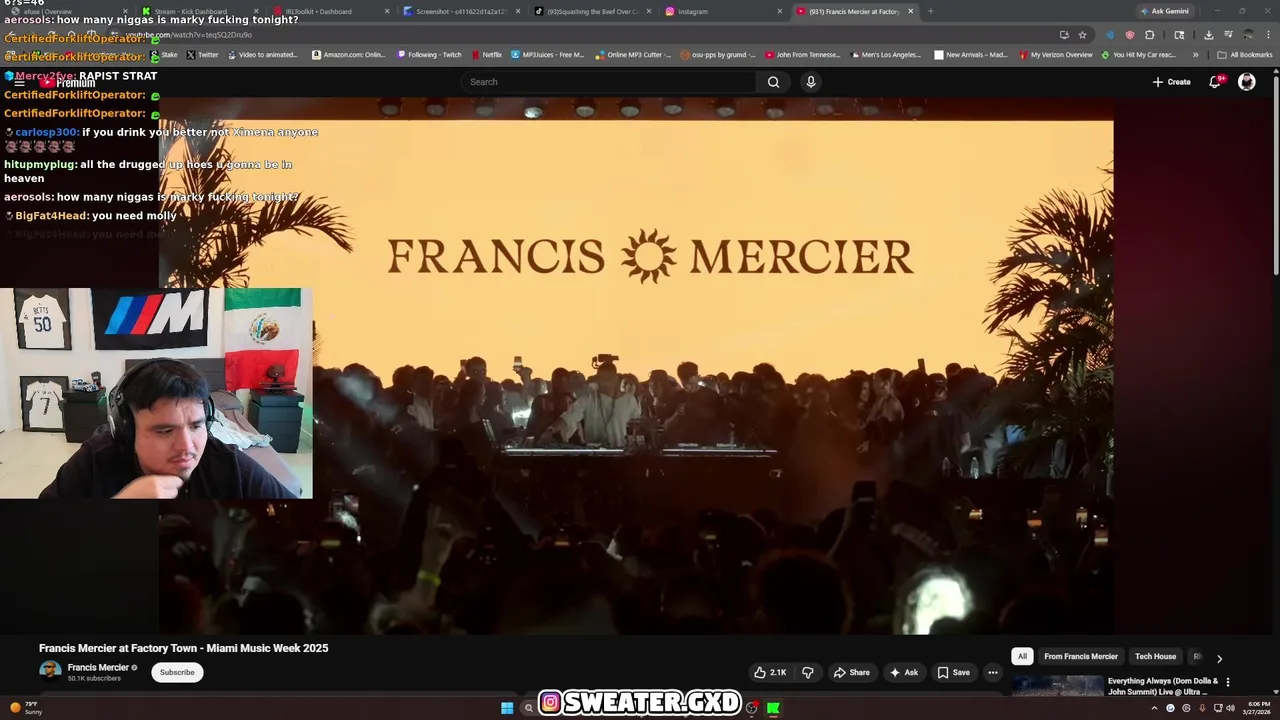Open the Netflix bookmark
1280x720 pixels.
point(487,55)
